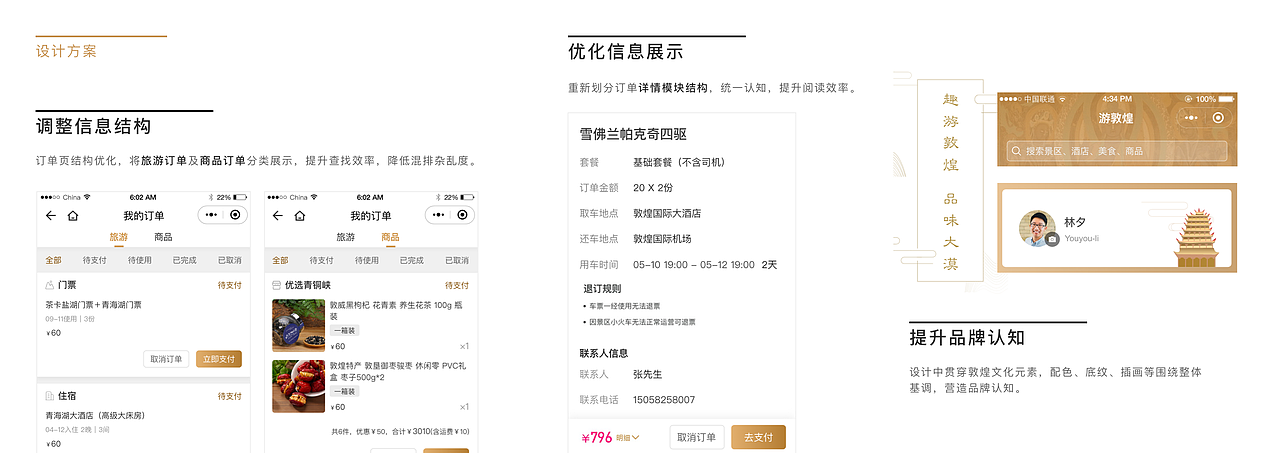Viewport: 1280px width, 453px height.
Task: Click 一箱装 tag under red dates product
Action: pos(344,391)
